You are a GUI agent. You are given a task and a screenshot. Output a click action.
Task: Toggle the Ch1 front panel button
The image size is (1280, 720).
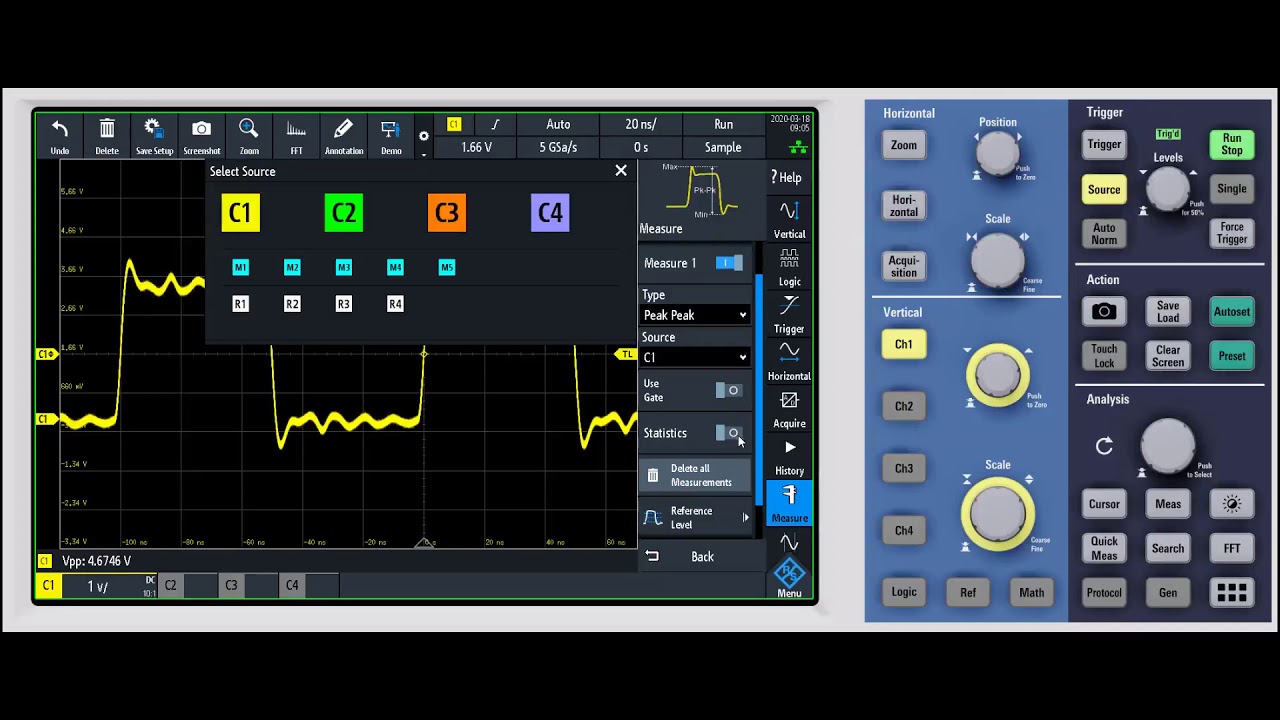click(904, 344)
